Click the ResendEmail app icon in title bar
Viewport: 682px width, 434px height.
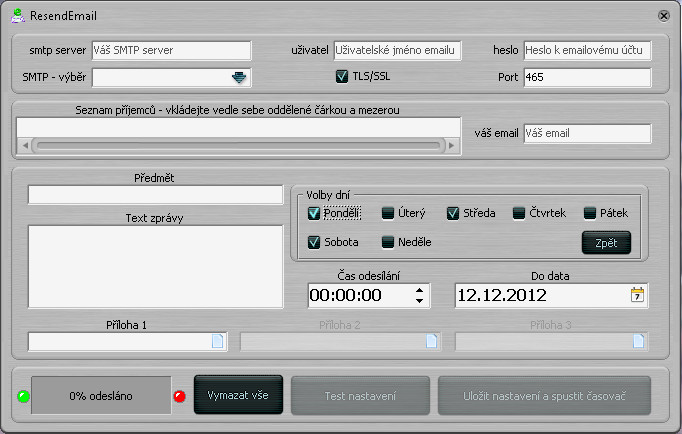18,16
